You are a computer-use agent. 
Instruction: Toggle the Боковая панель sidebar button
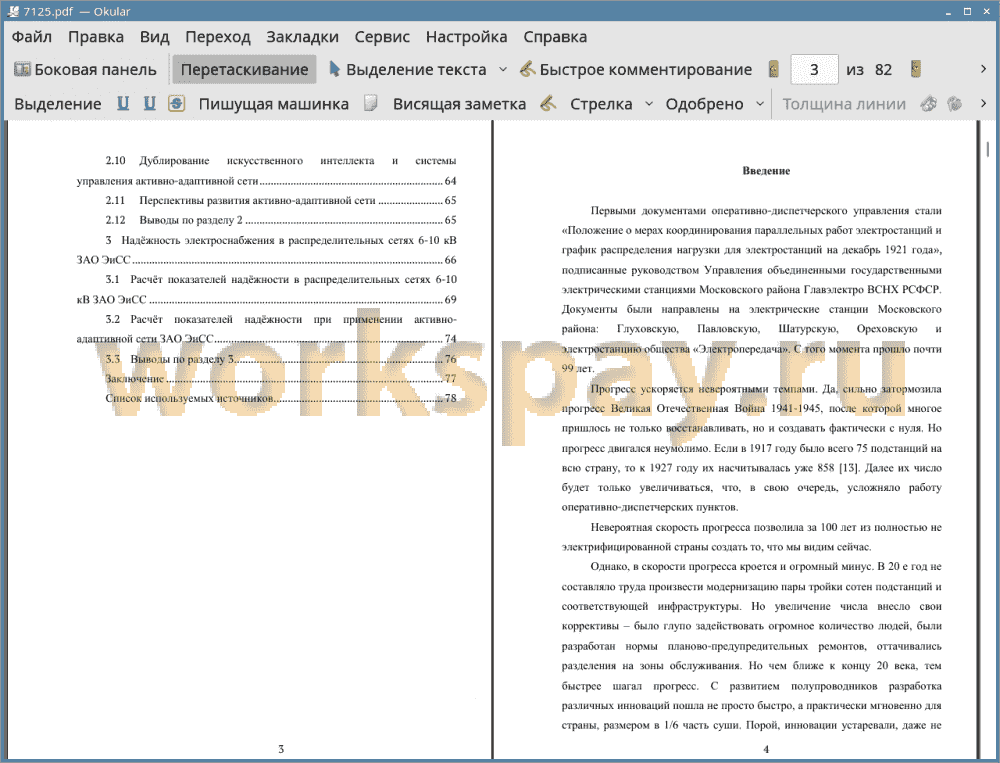85,70
